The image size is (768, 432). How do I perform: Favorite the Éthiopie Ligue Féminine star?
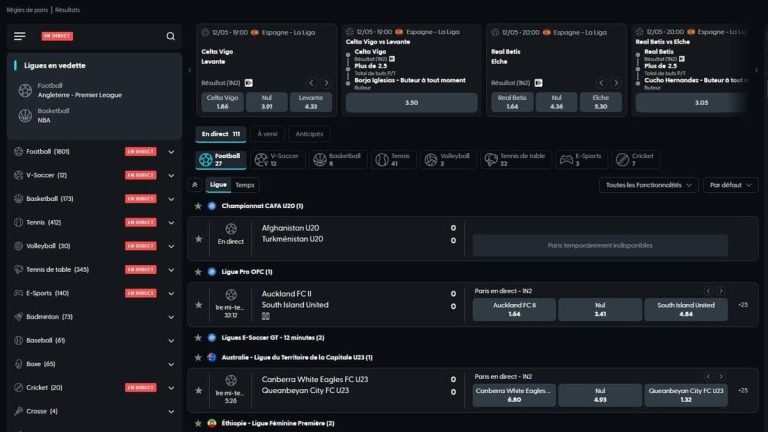(x=198, y=423)
